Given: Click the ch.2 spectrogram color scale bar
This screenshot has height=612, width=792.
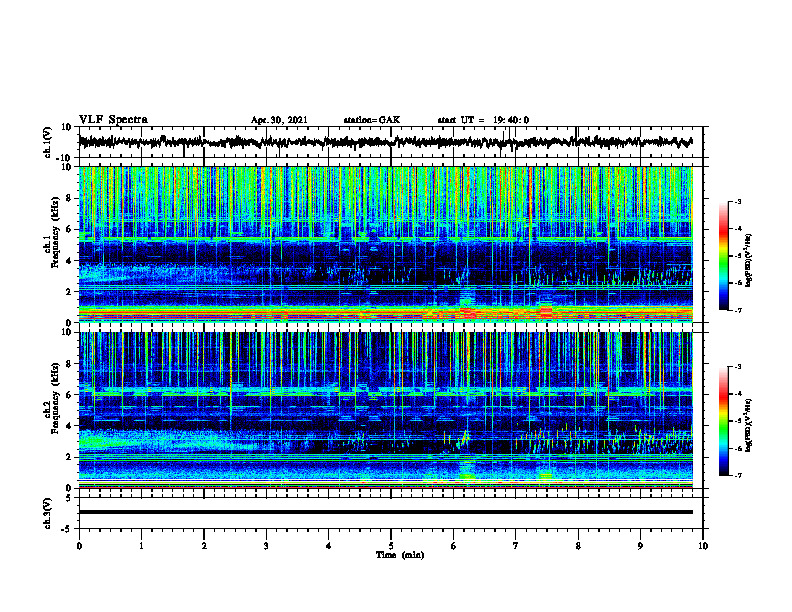Looking at the screenshot, I should [724, 421].
